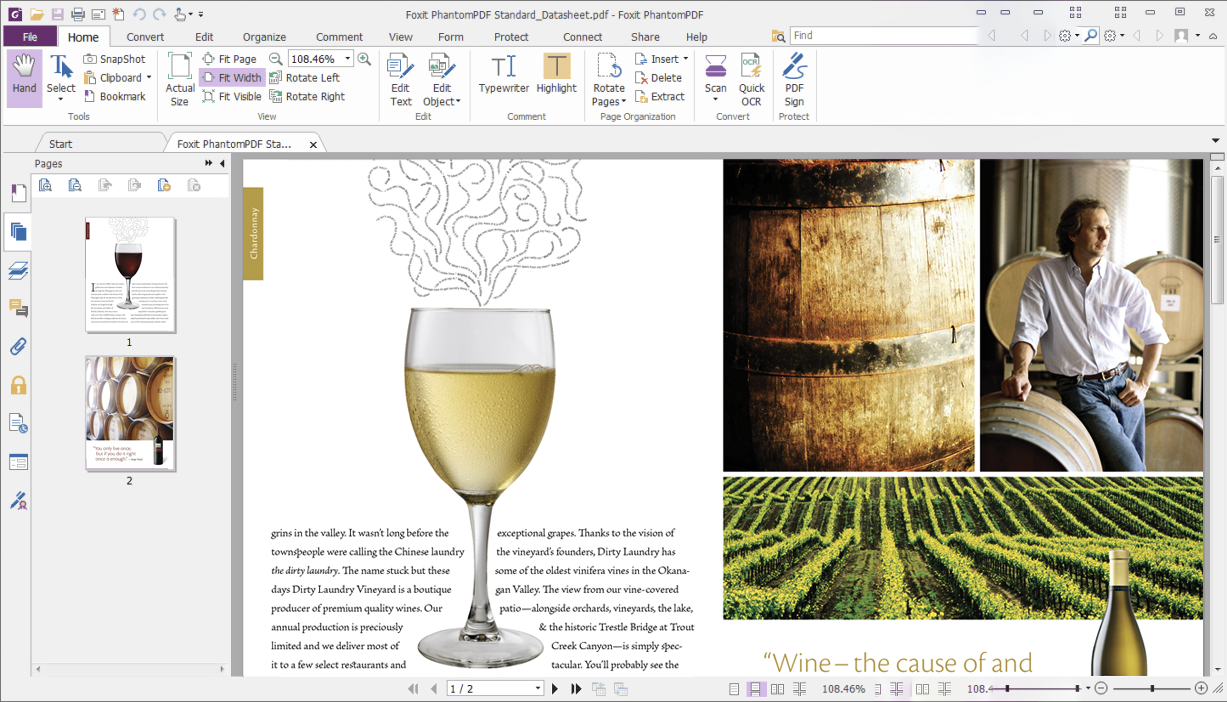
Task: Save the document from the quick access toolbar
Action: (57, 15)
